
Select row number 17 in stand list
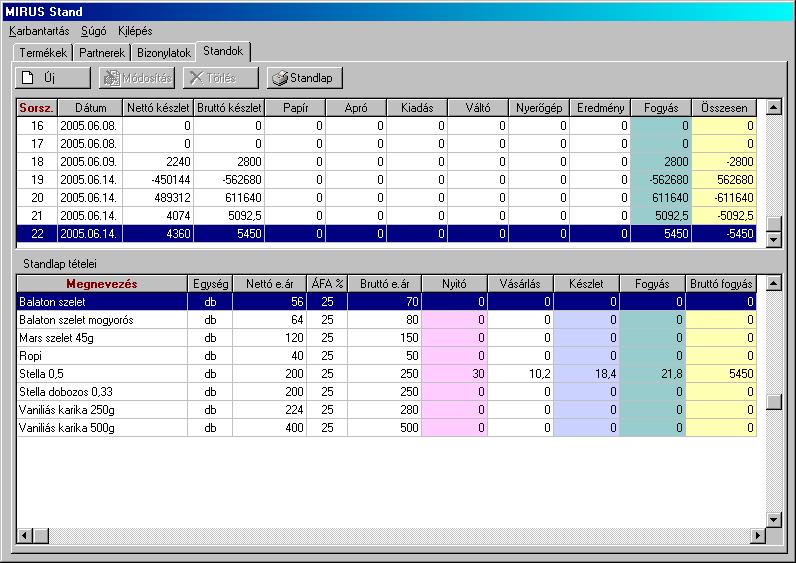tap(386, 144)
